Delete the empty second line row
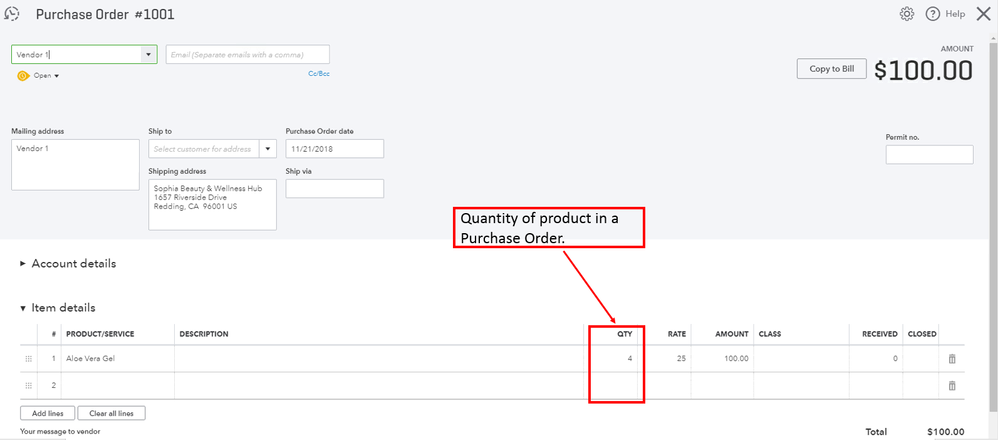This screenshot has height=440, width=998. point(952,385)
